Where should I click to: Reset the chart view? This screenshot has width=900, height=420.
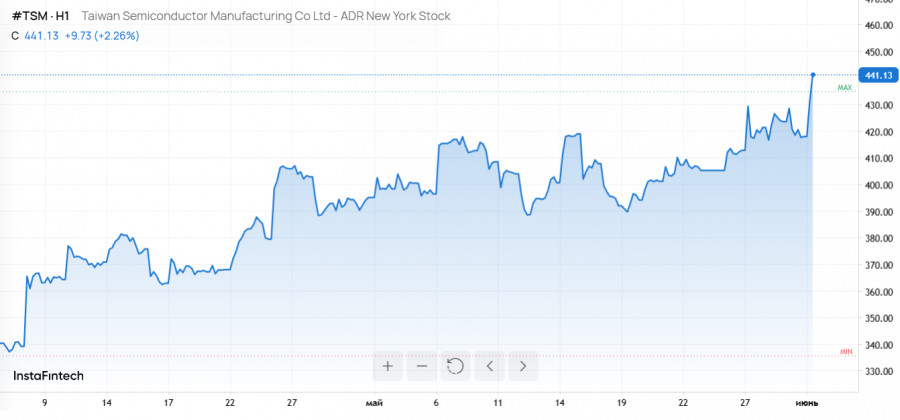455,366
